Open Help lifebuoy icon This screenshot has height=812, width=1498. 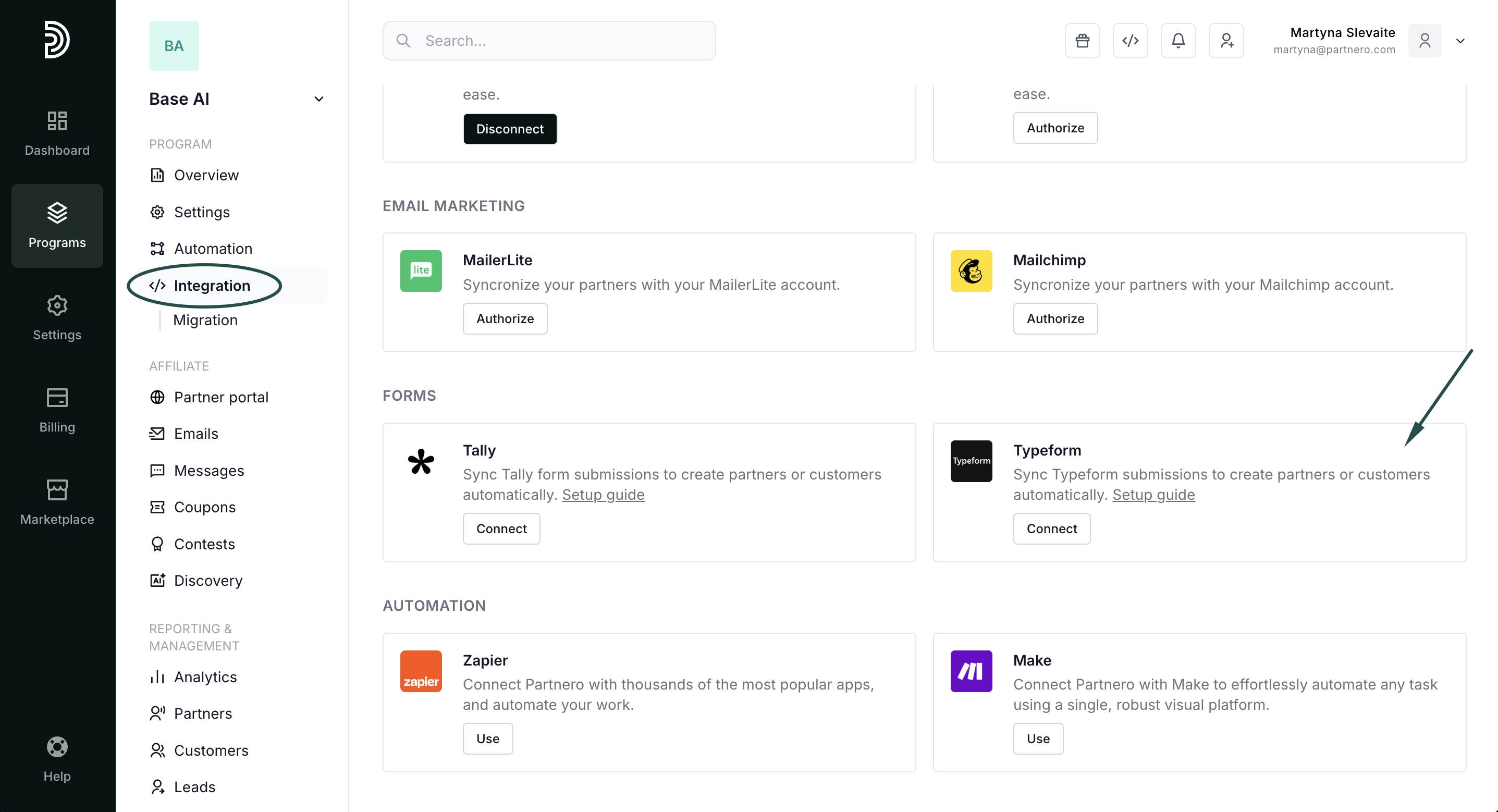tap(57, 758)
